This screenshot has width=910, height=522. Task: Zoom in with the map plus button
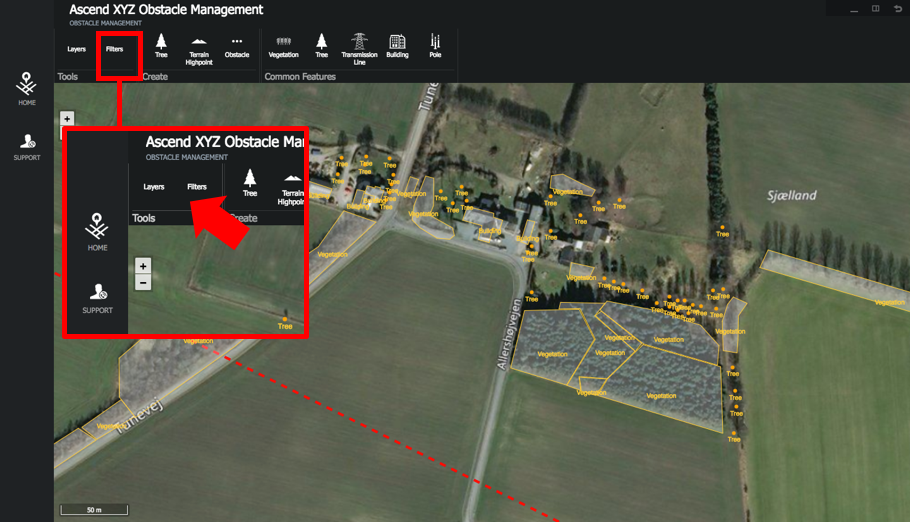pyautogui.click(x=67, y=118)
